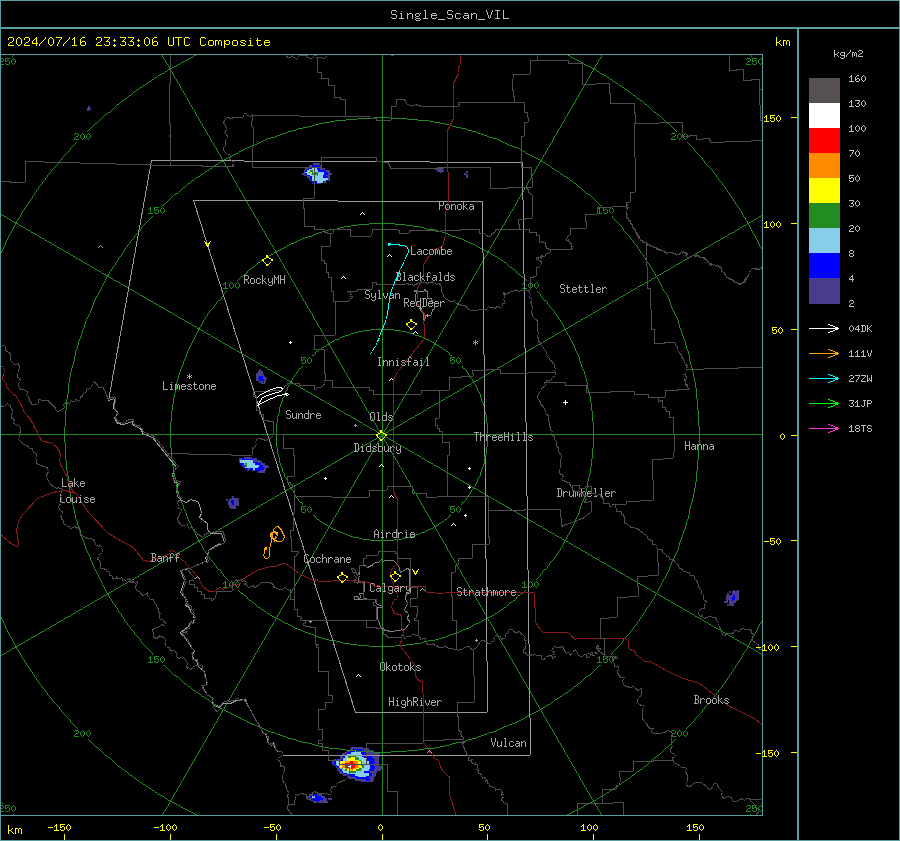Viewport: 900px width, 841px height.
Task: Click the Cochrane town label
Action: tap(327, 559)
